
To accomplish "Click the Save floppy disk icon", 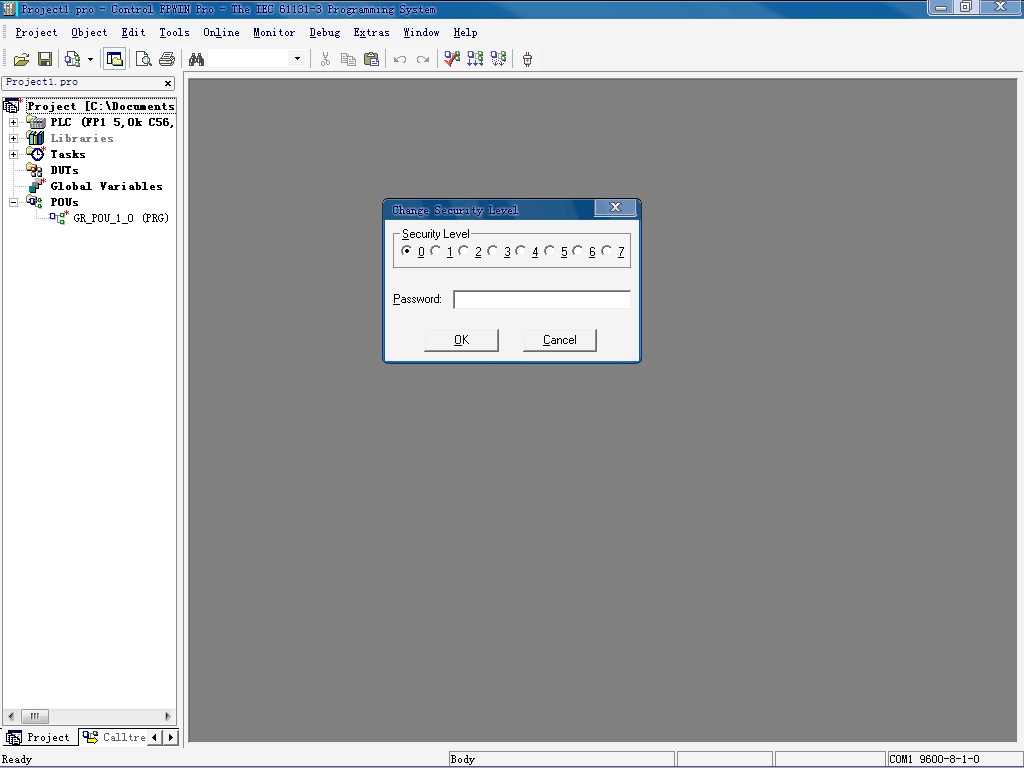I will [x=45, y=60].
